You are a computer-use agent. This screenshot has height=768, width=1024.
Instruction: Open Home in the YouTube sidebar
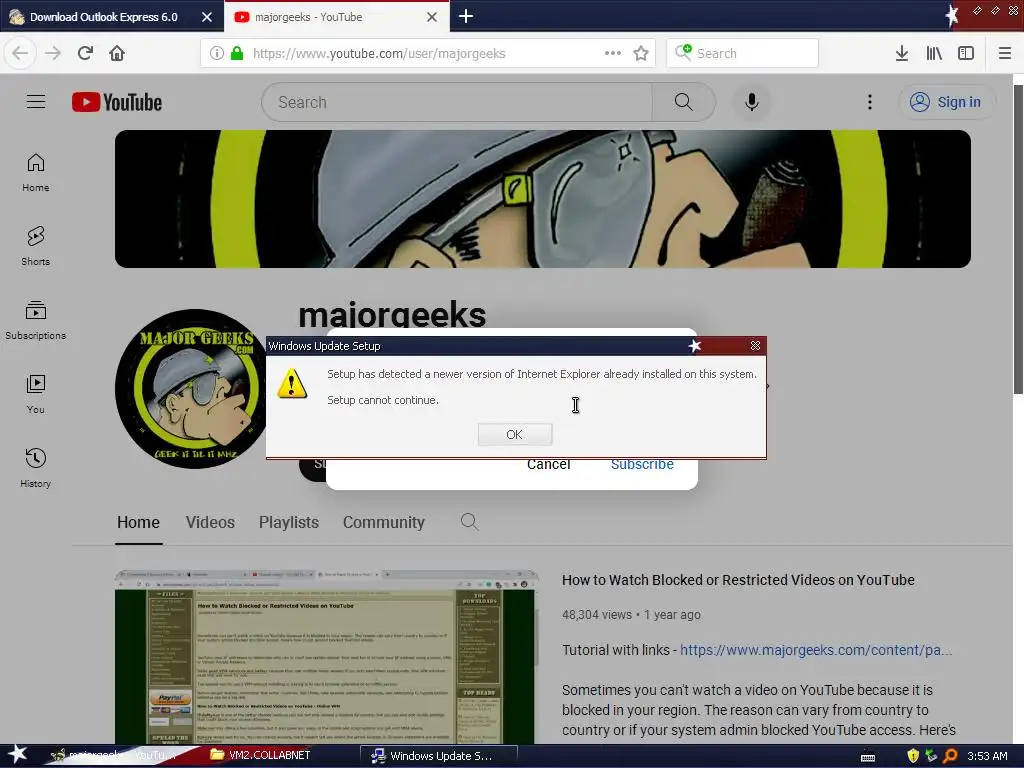(x=35, y=172)
